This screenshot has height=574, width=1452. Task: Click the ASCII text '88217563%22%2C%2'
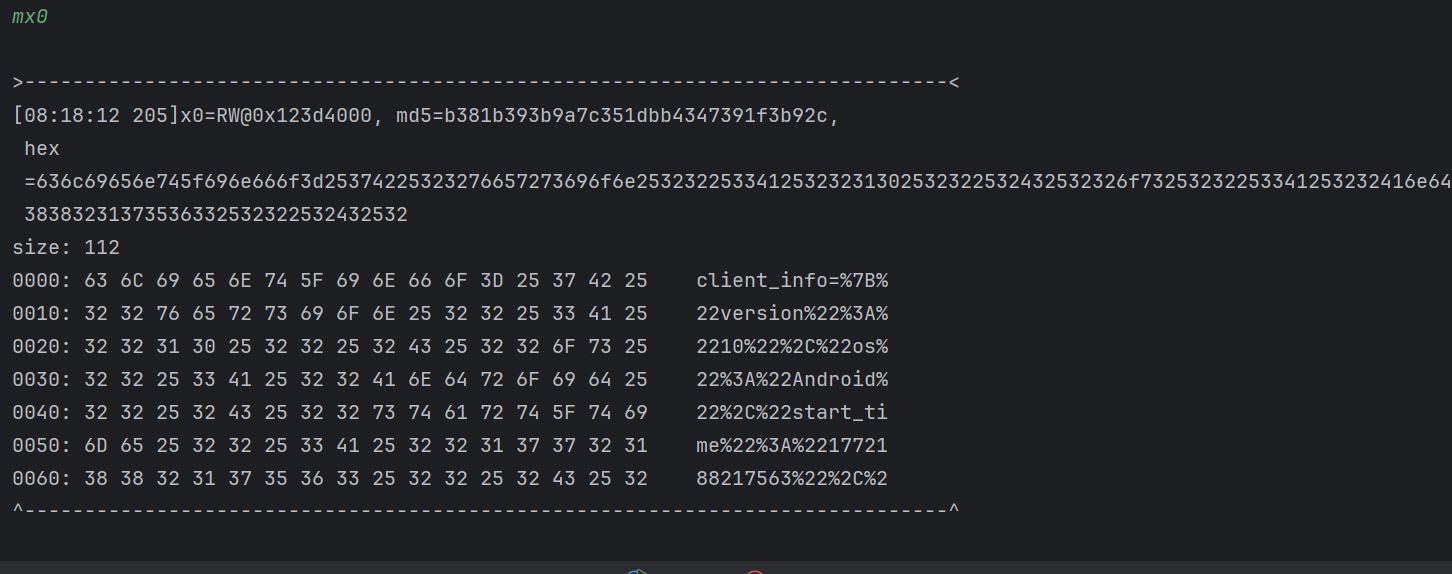point(792,479)
